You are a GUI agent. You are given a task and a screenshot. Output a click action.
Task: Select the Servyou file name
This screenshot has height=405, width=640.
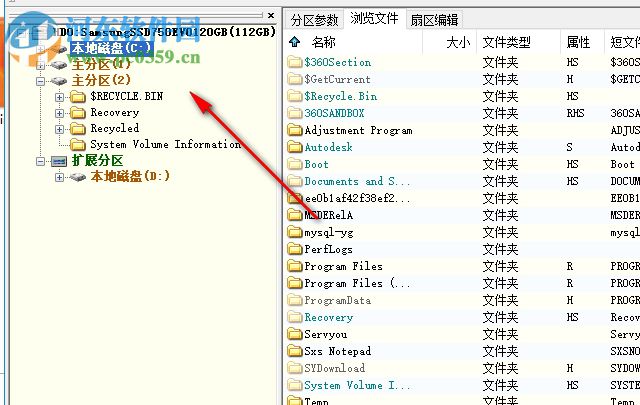pos(326,334)
